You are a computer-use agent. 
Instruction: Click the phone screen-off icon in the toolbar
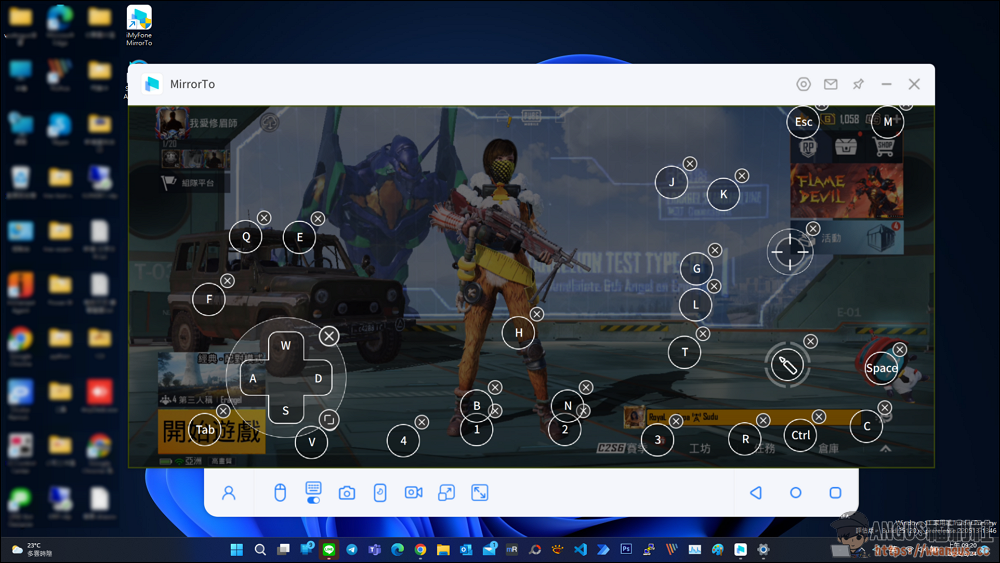pos(380,493)
